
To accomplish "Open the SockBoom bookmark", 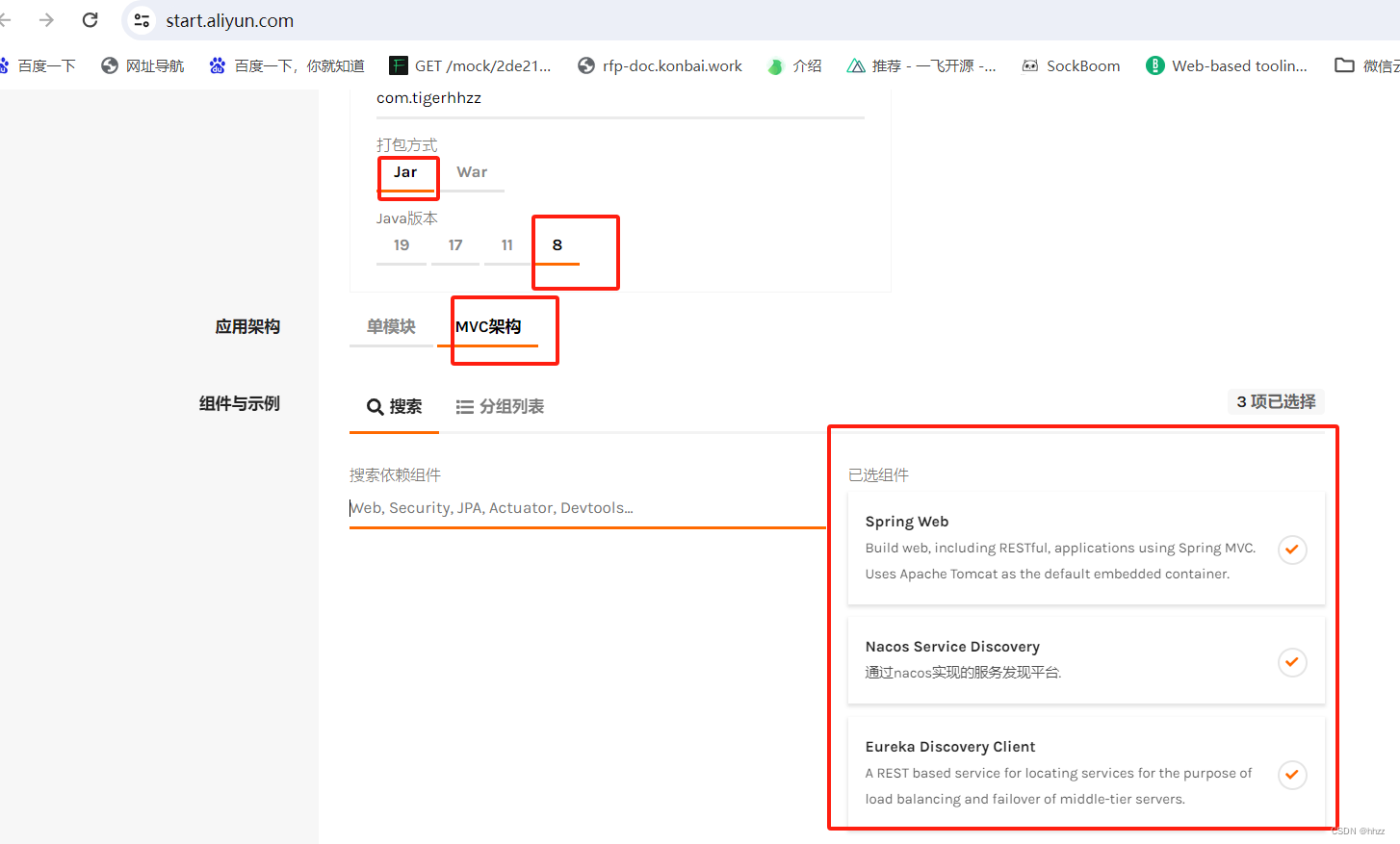I will tap(1071, 65).
